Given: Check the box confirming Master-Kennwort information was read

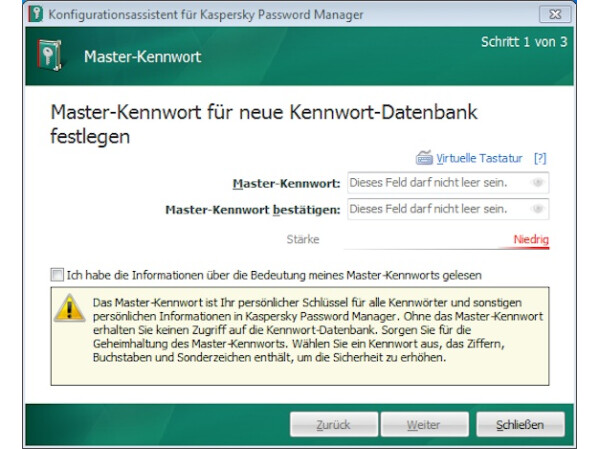Looking at the screenshot, I should point(57,275).
